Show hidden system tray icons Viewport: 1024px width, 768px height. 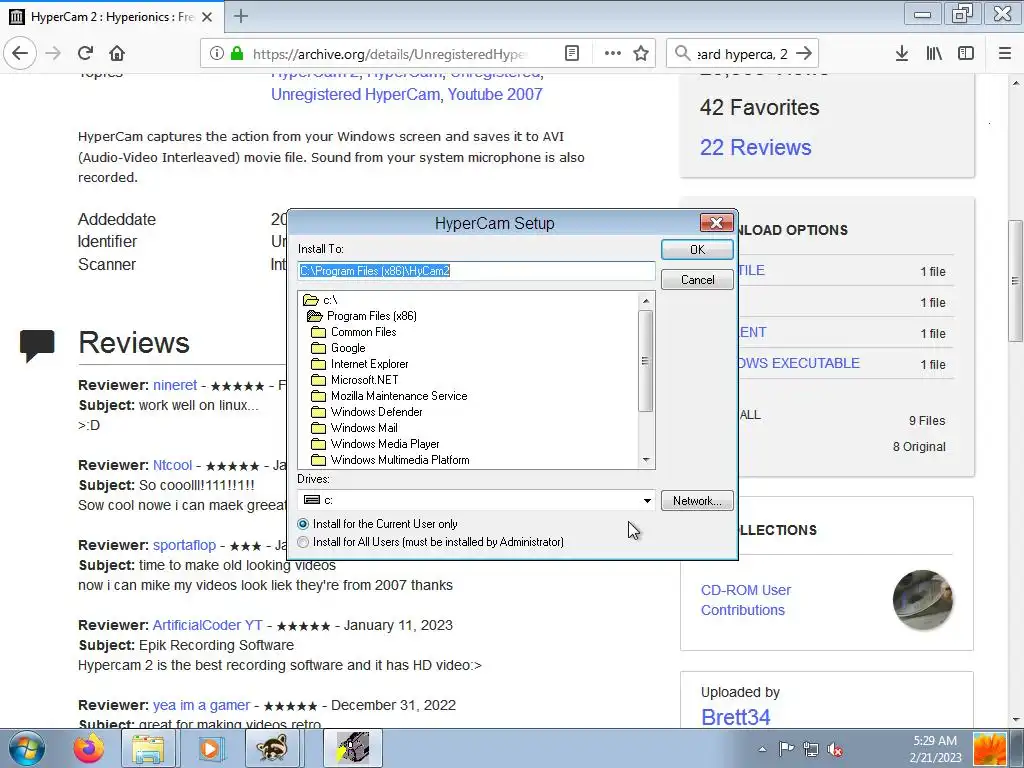click(x=762, y=749)
